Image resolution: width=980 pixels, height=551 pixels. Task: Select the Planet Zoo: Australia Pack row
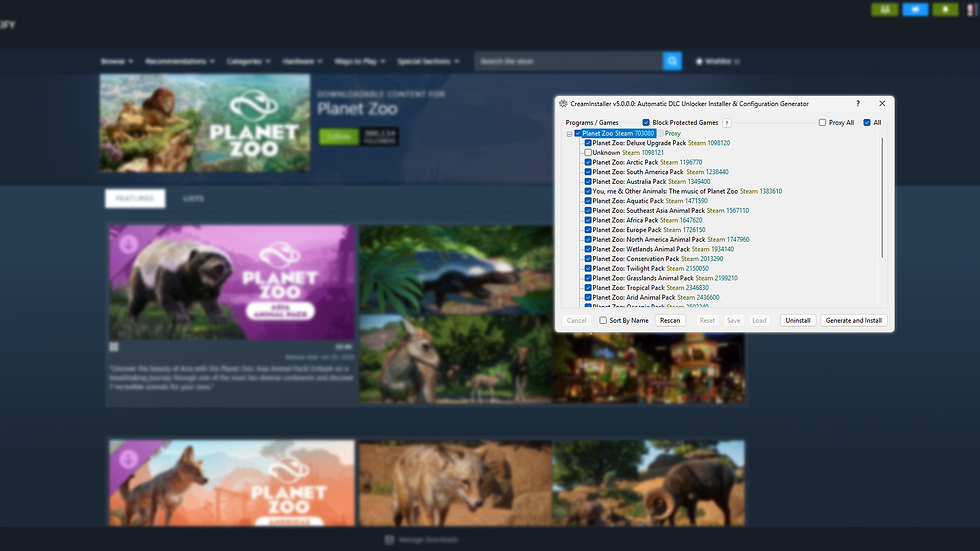point(651,182)
